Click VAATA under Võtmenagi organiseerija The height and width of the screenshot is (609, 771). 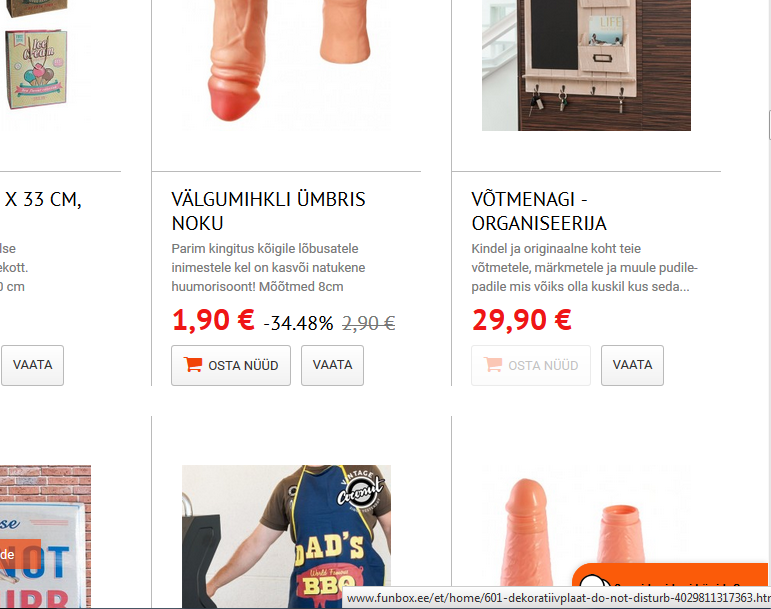(x=632, y=365)
